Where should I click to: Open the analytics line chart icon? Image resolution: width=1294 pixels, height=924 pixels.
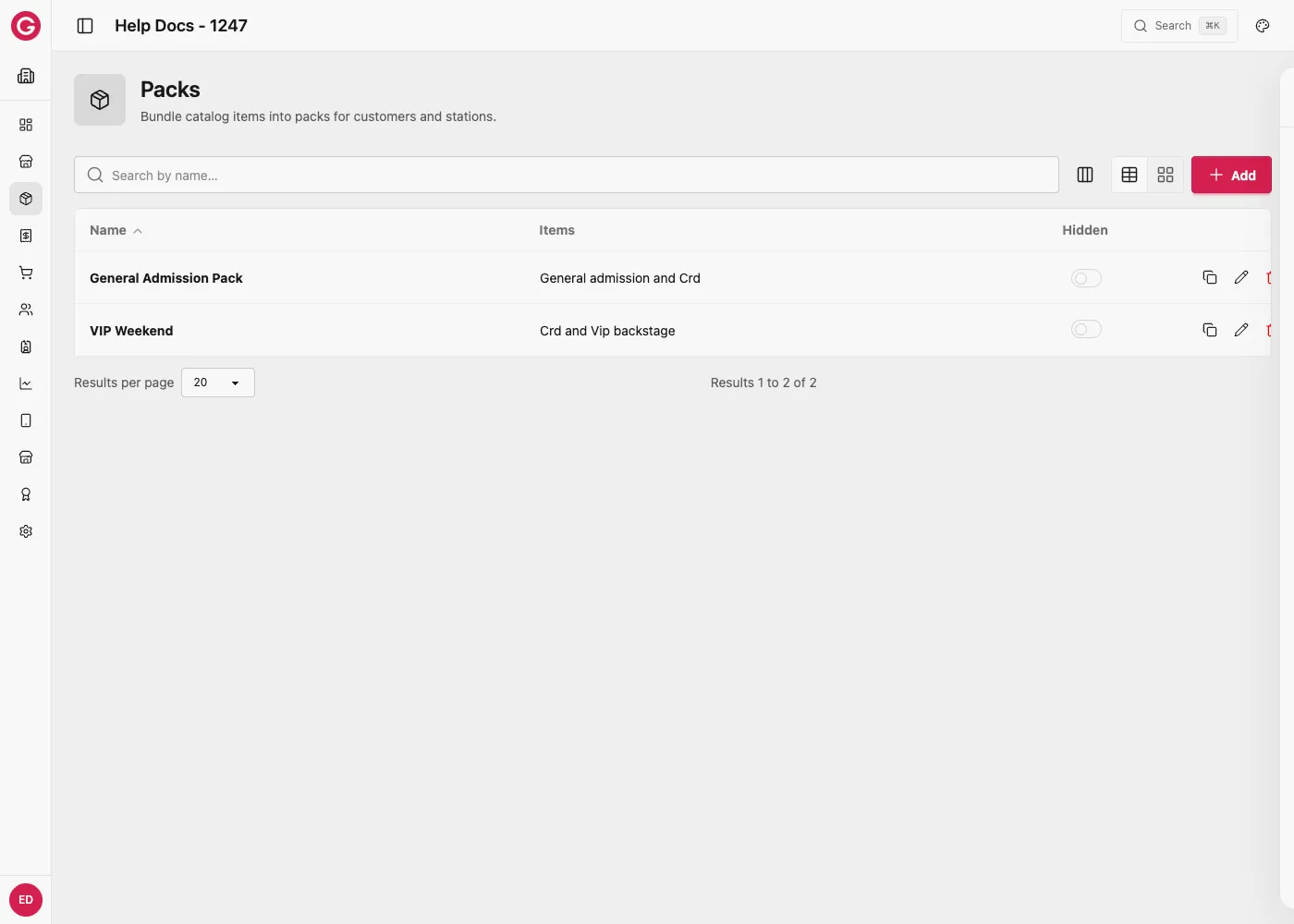[x=26, y=383]
